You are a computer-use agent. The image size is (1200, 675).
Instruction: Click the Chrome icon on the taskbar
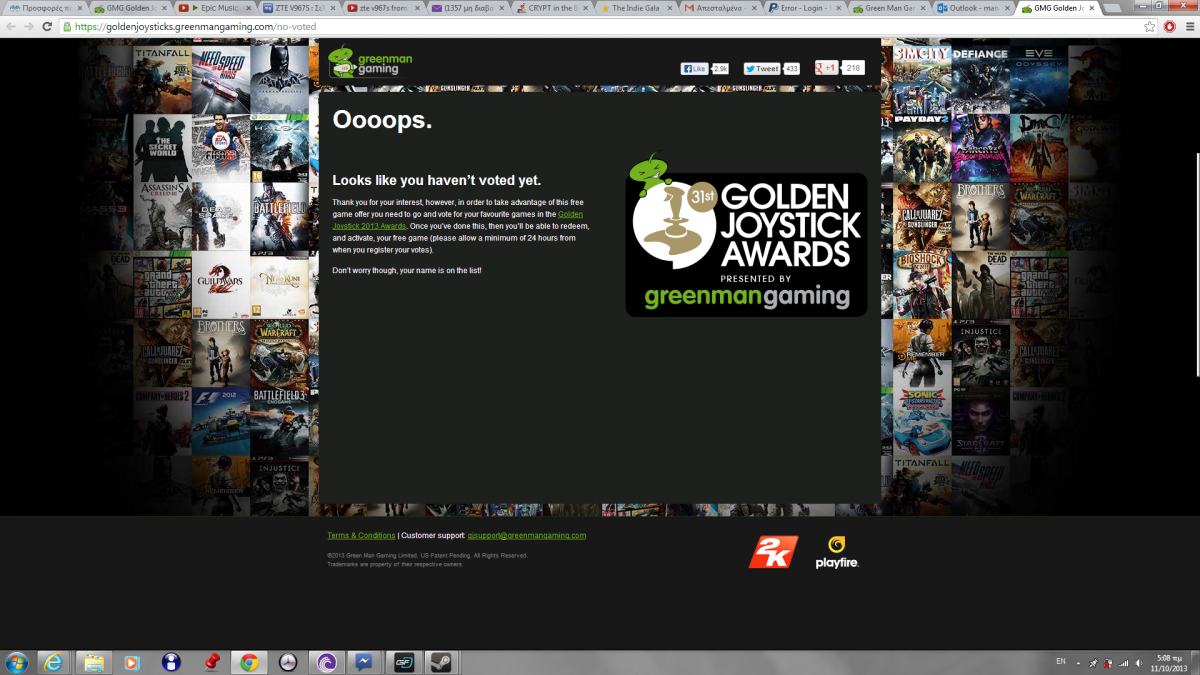[249, 662]
